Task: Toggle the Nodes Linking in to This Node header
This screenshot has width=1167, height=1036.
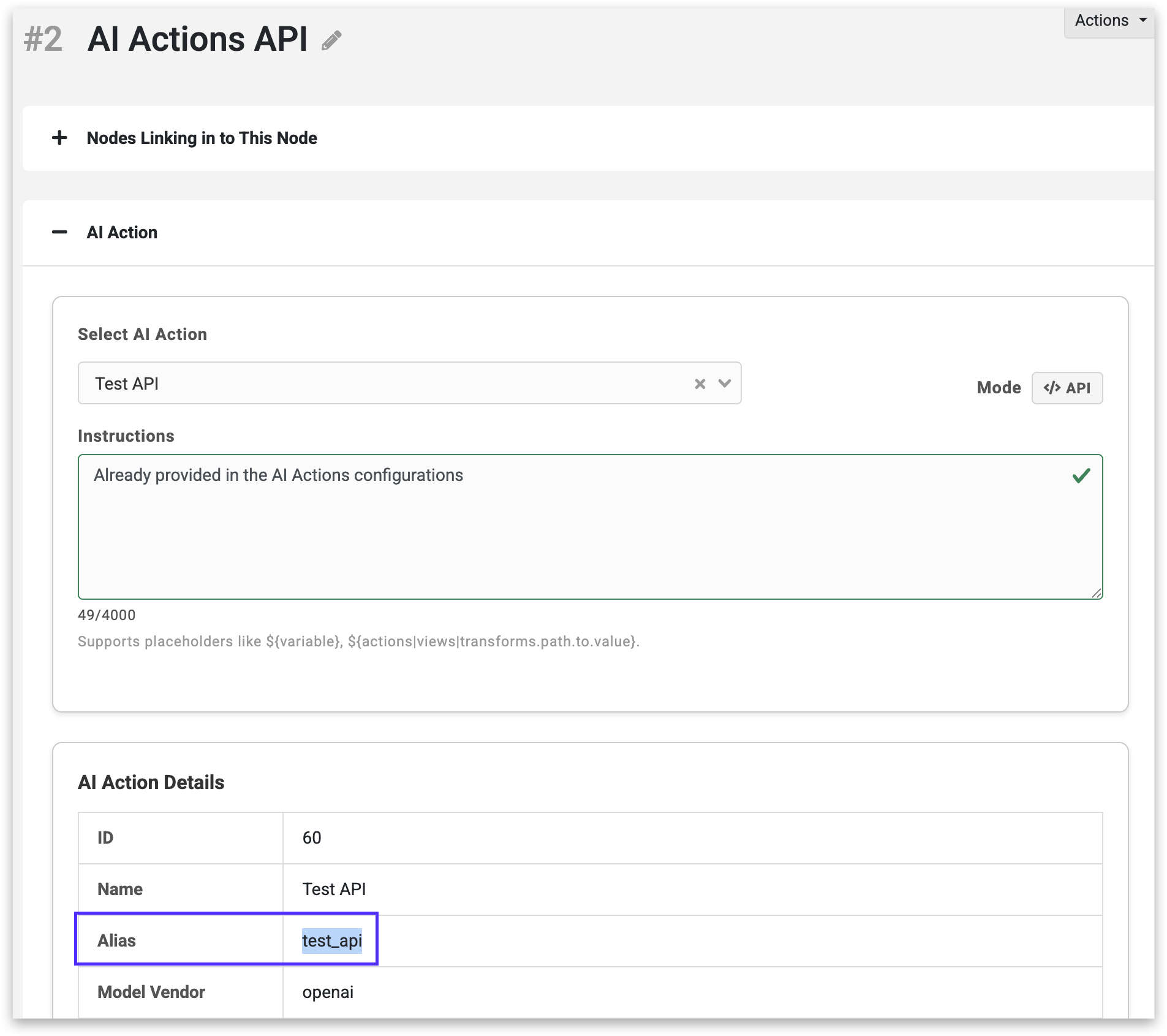Action: (202, 138)
